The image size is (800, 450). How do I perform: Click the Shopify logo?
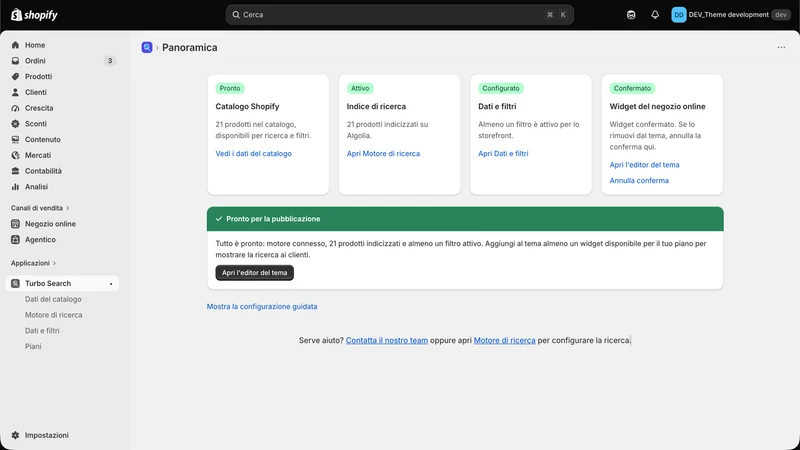point(34,15)
